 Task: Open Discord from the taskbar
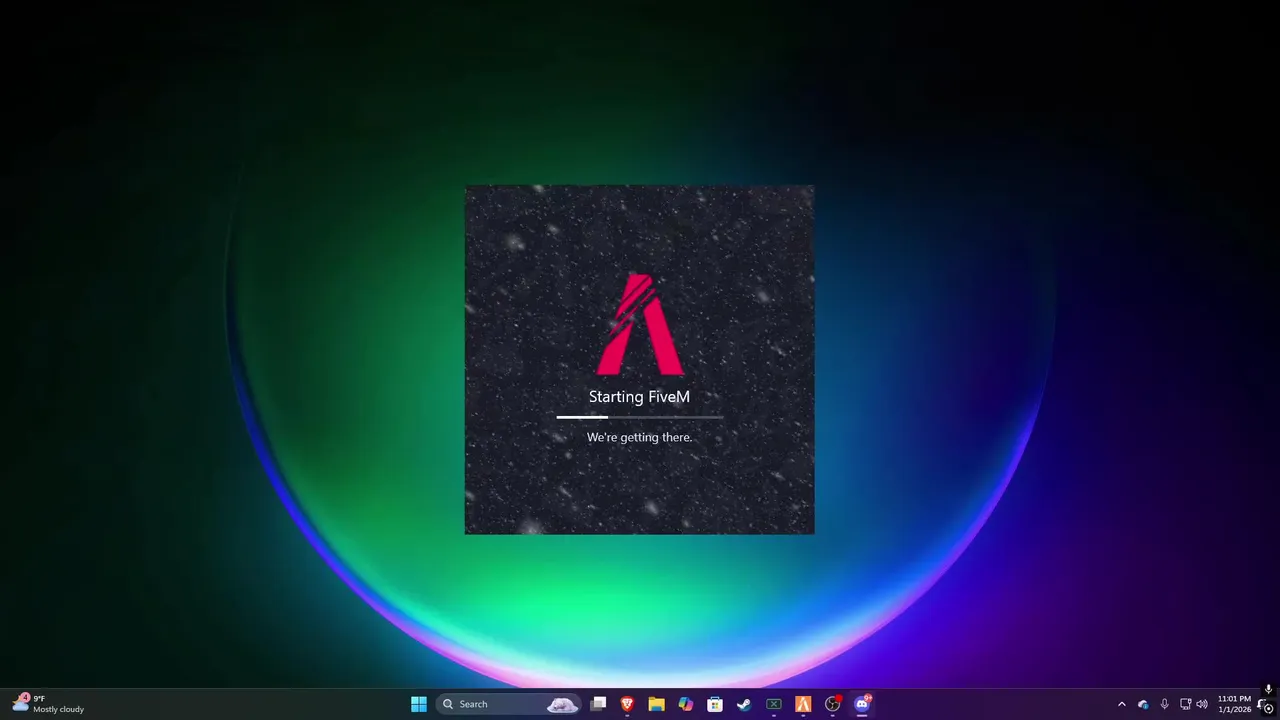pos(862,704)
